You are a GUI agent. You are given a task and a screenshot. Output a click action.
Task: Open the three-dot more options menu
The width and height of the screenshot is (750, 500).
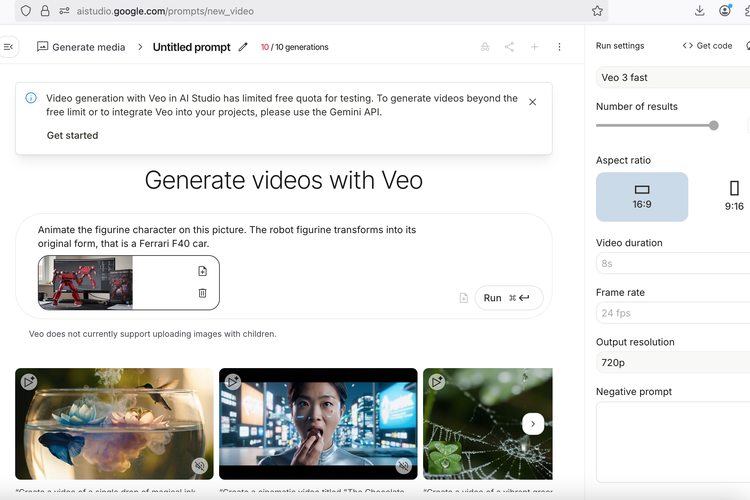tap(559, 47)
